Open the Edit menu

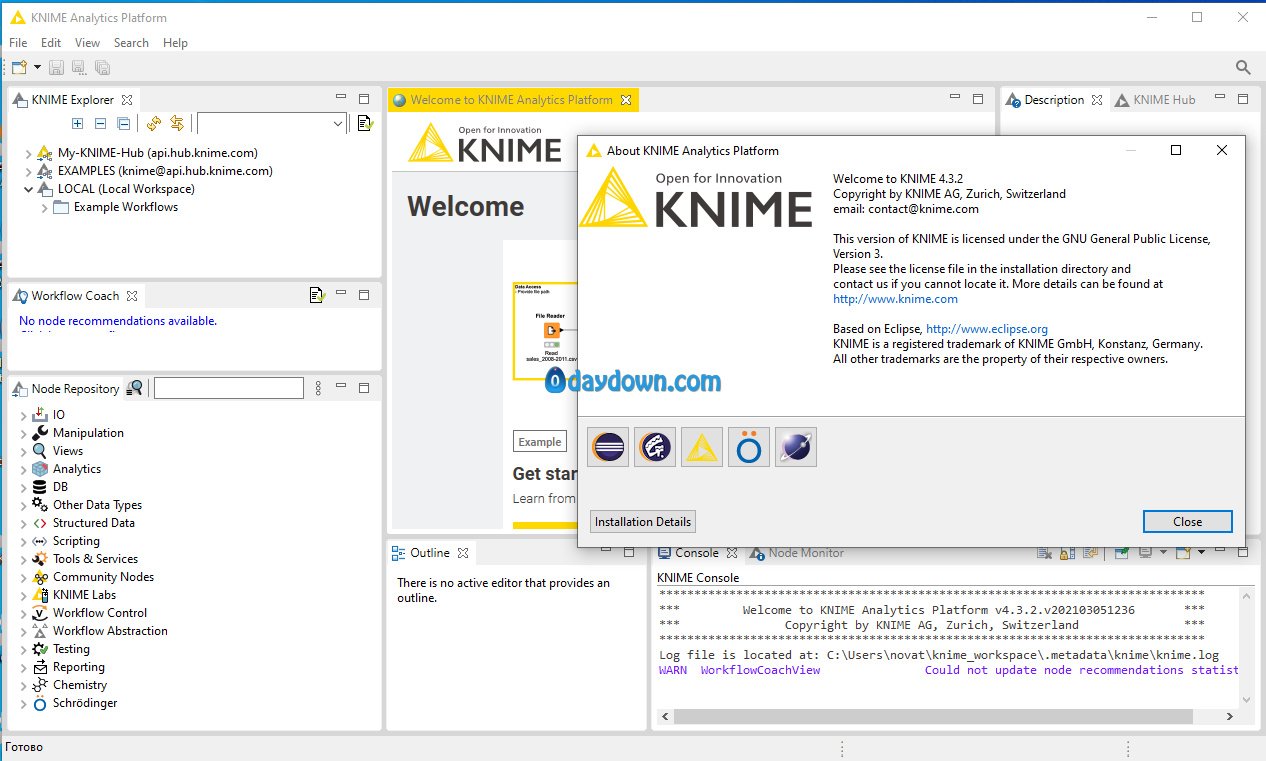point(51,43)
